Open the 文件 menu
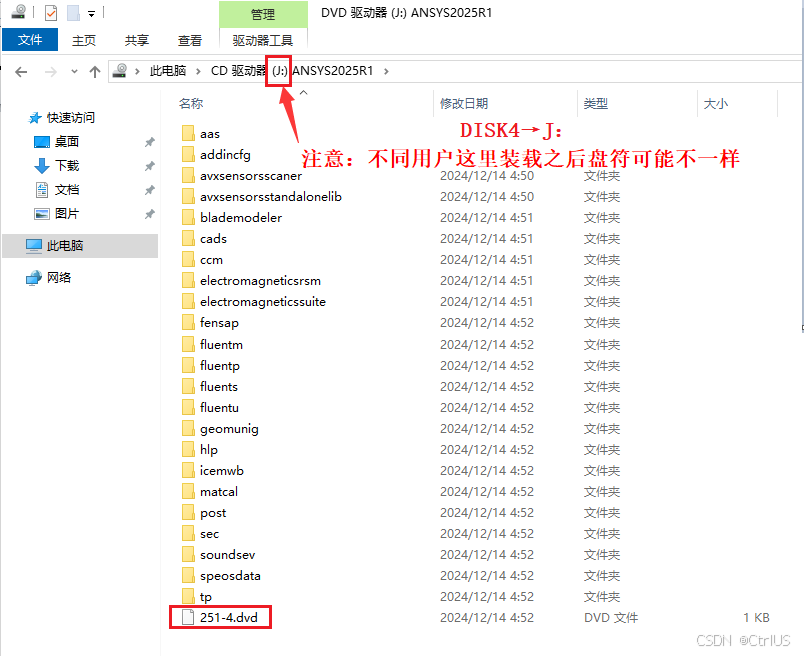 point(30,40)
